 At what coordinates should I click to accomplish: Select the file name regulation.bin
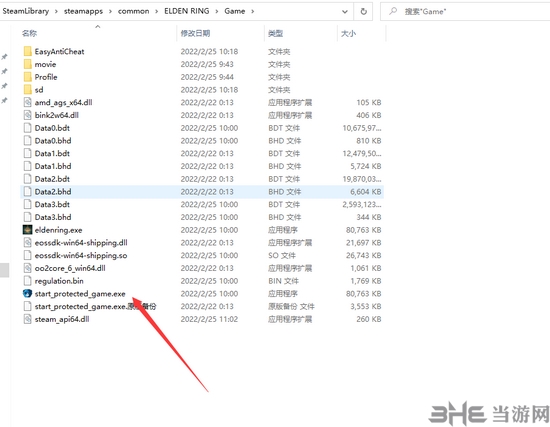point(59,281)
